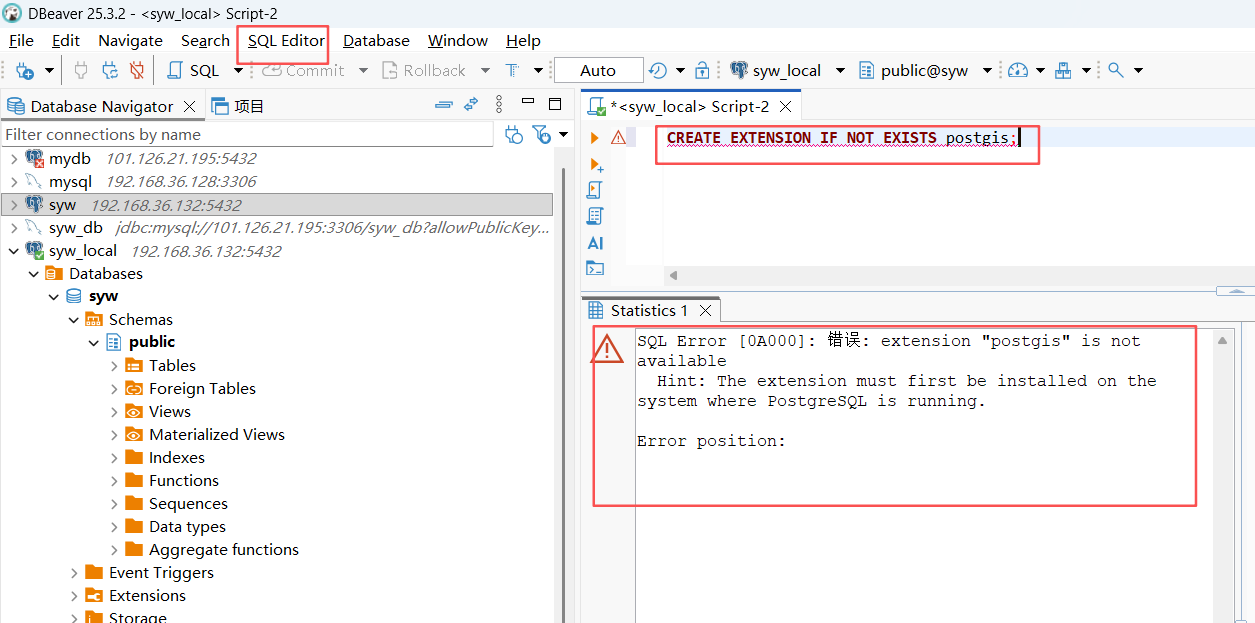
Task: Open the Database menu
Action: coord(376,41)
